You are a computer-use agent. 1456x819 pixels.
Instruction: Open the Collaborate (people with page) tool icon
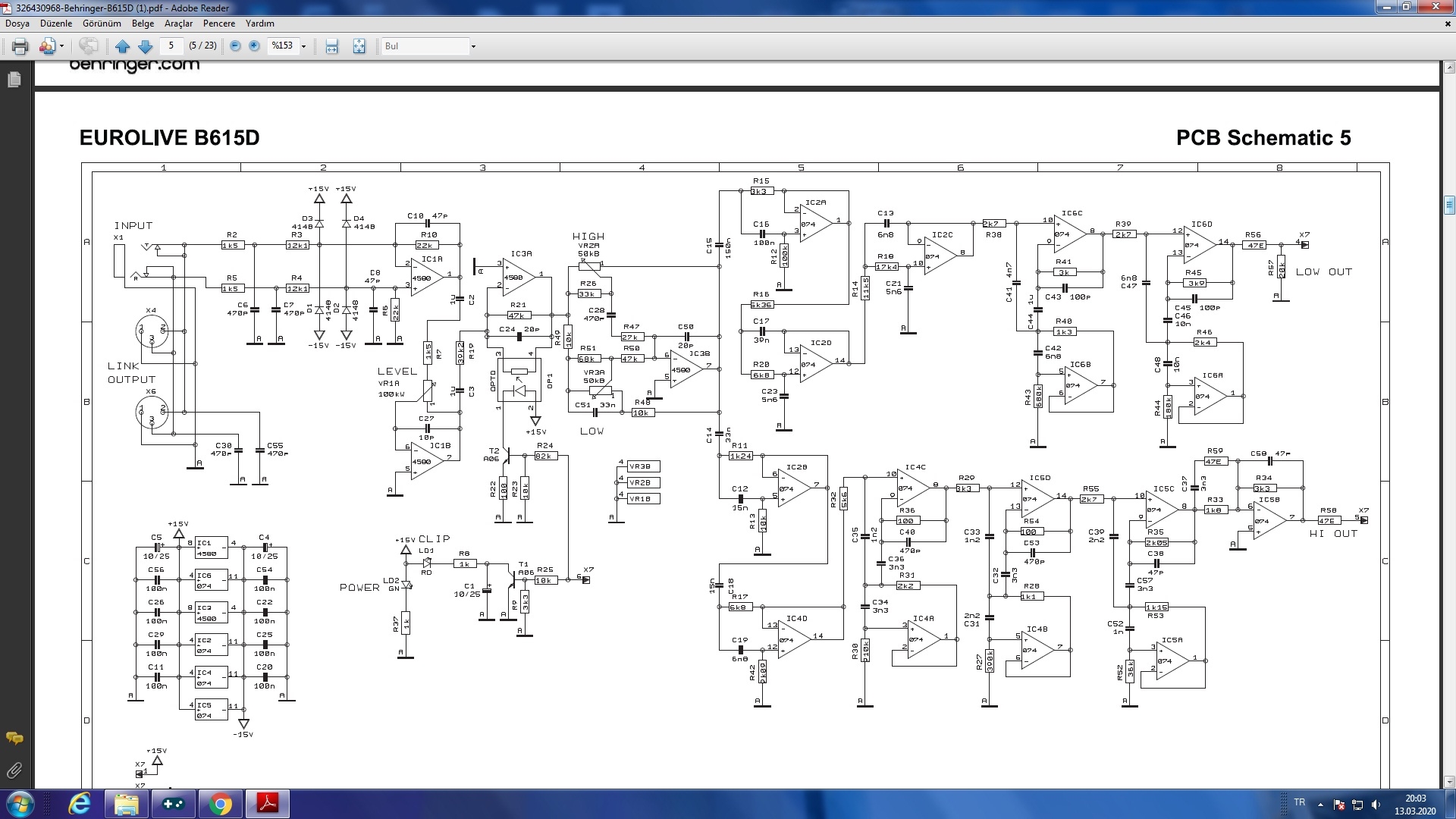pos(47,46)
